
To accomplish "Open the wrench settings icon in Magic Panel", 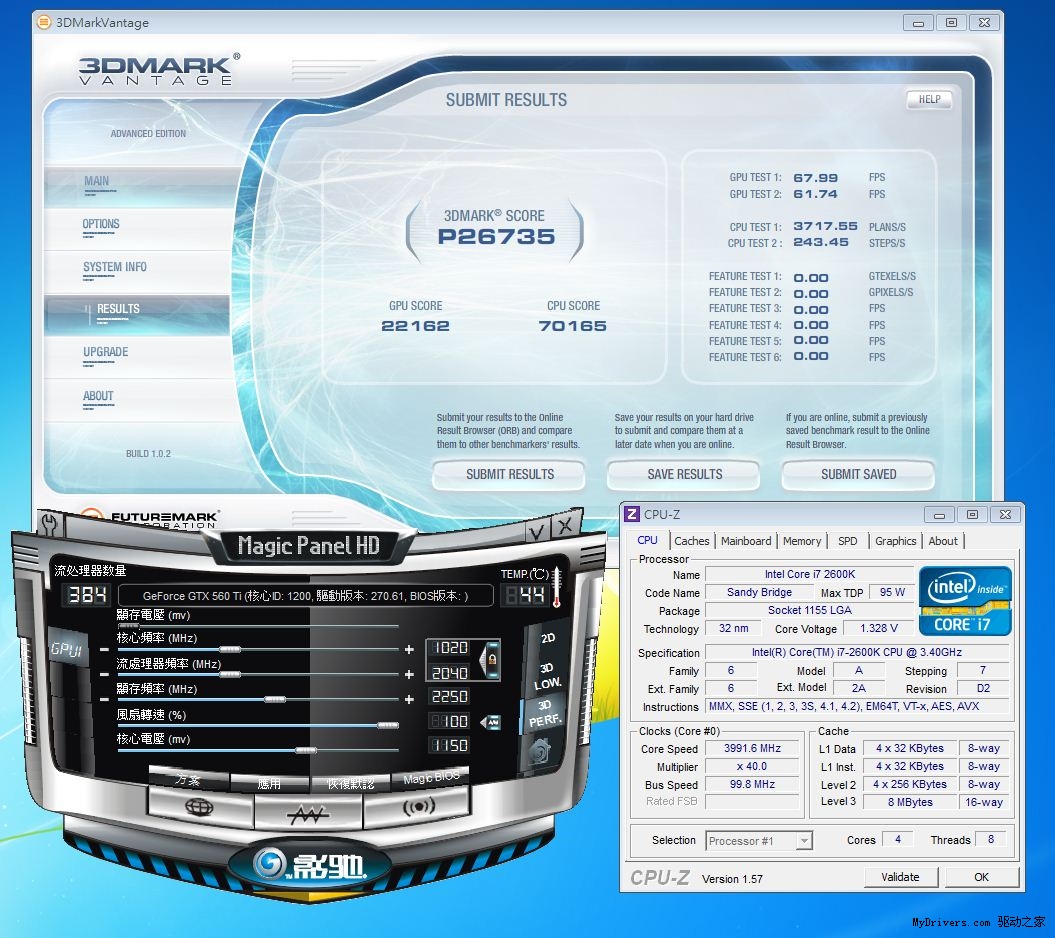I will point(48,525).
